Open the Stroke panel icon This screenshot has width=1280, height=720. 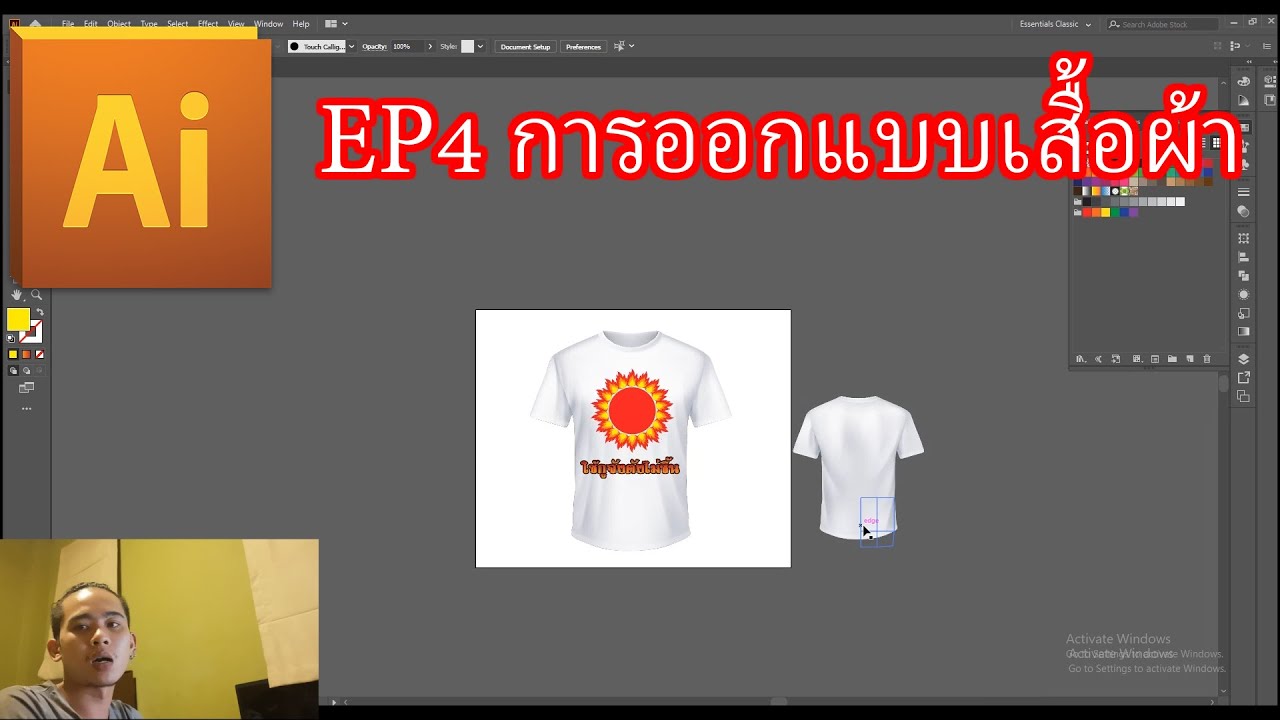tap(1244, 192)
